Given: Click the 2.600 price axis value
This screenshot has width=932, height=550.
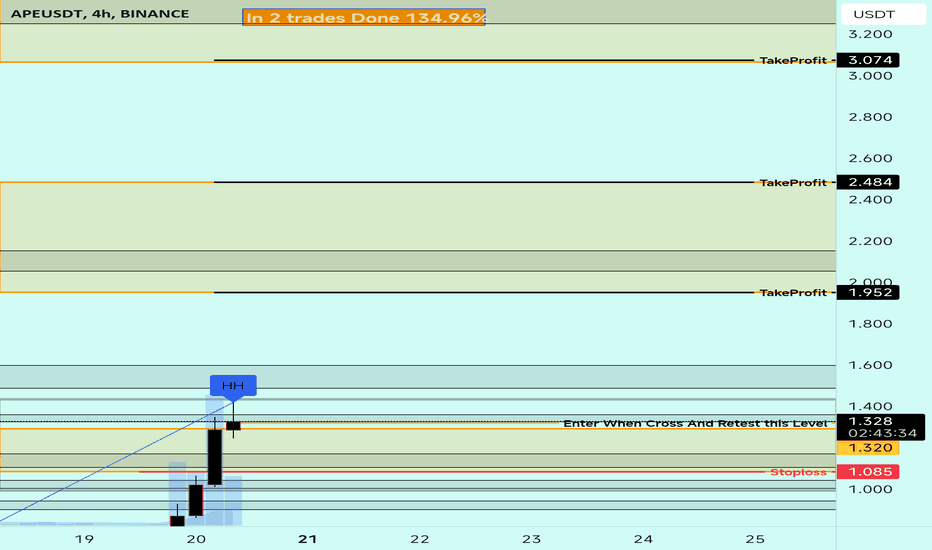Looking at the screenshot, I should point(870,158).
